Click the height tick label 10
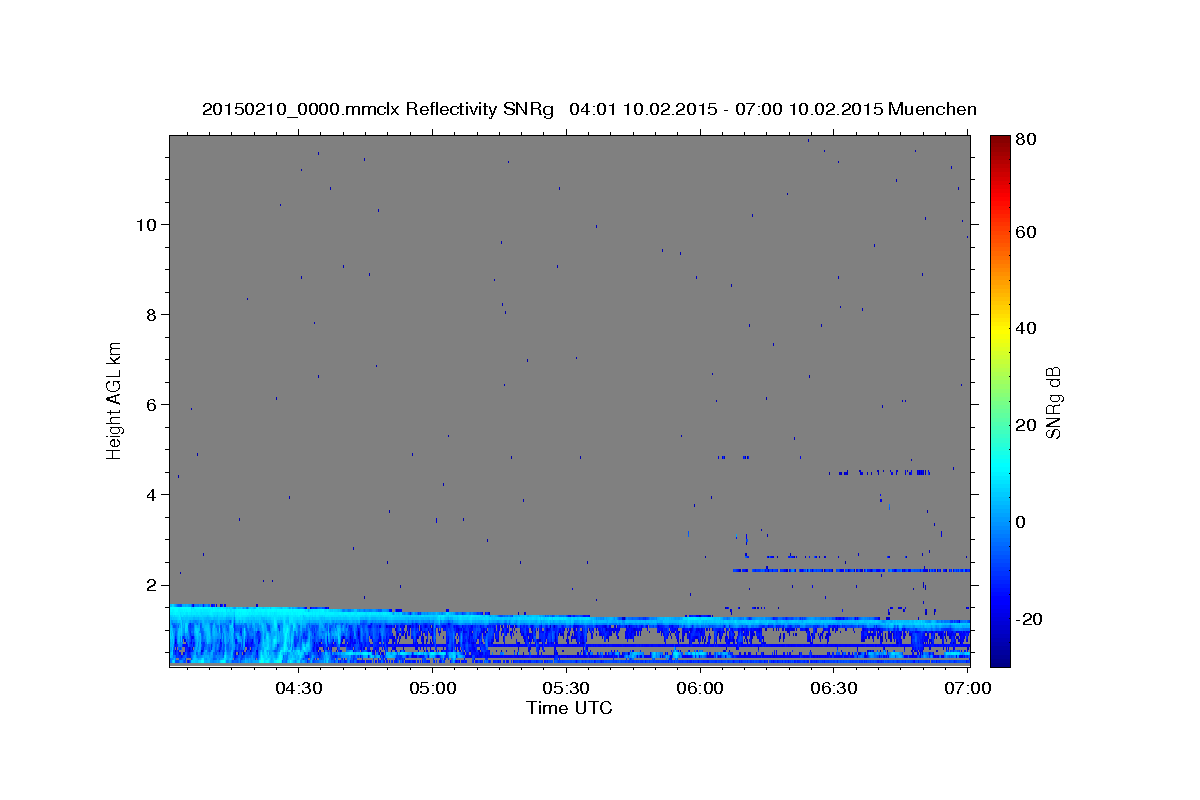1200x800 pixels. point(147,225)
